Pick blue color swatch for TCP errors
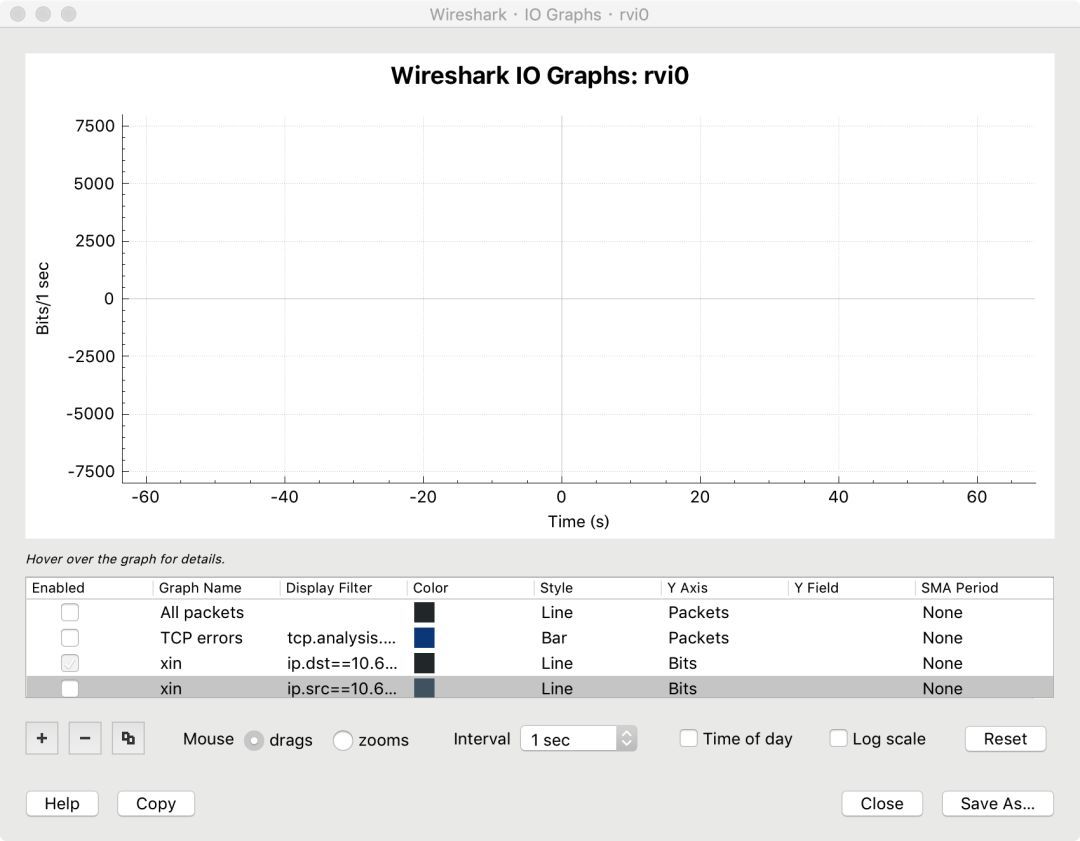 (424, 638)
